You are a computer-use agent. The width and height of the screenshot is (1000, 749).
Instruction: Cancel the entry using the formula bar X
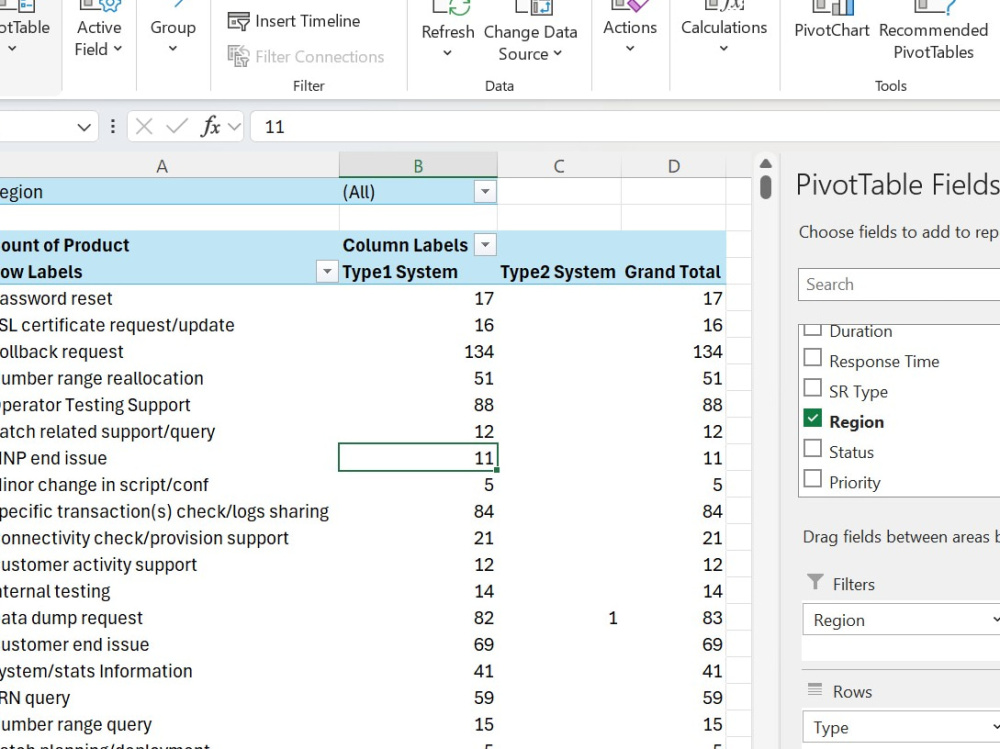(145, 126)
